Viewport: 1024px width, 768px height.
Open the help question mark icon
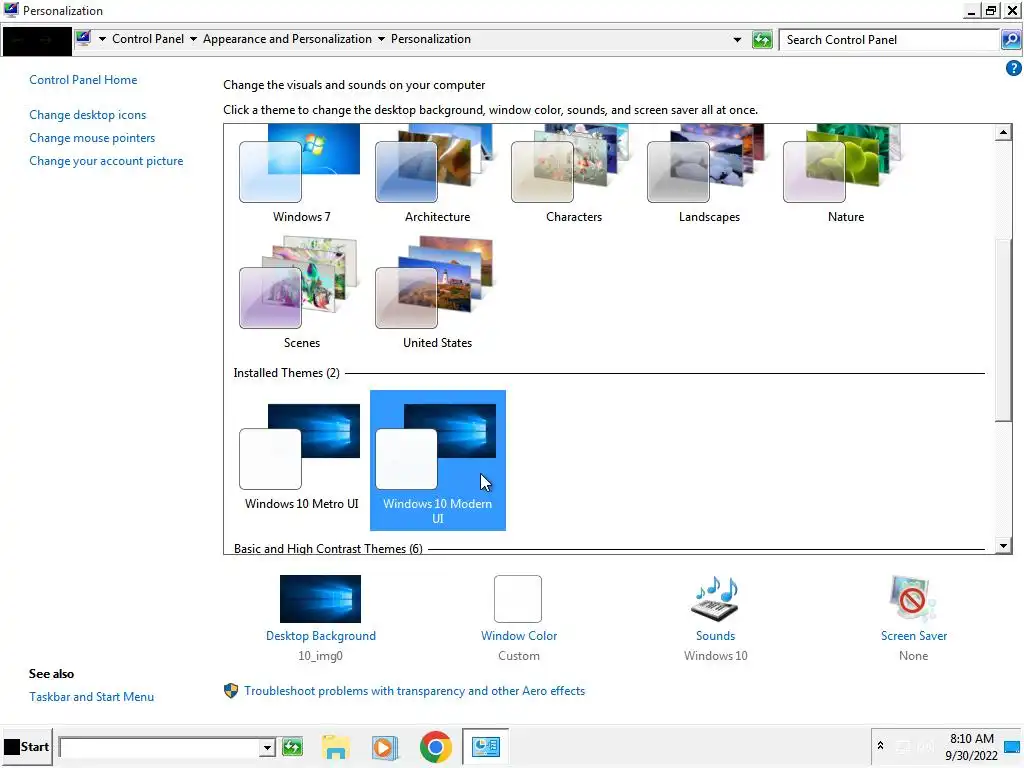pyautogui.click(x=1013, y=68)
